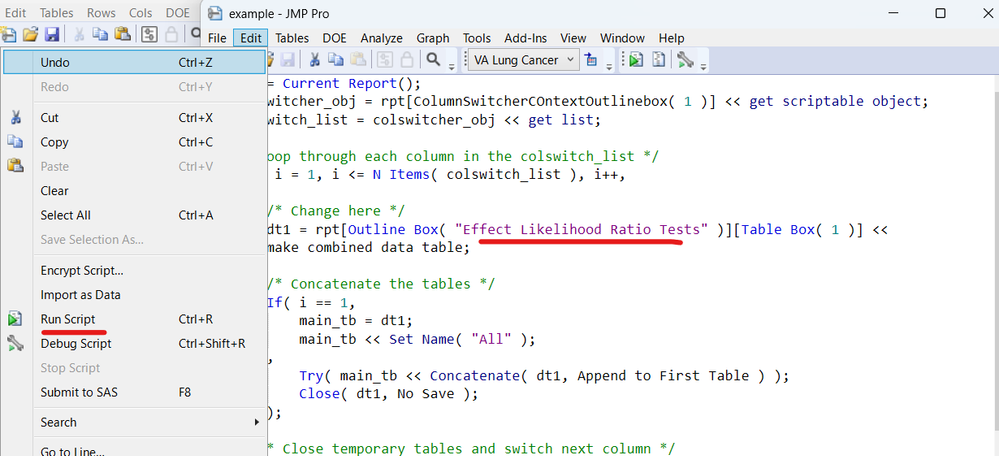This screenshot has height=456, width=999.
Task: Open DOE menu in background window
Action: (178, 13)
